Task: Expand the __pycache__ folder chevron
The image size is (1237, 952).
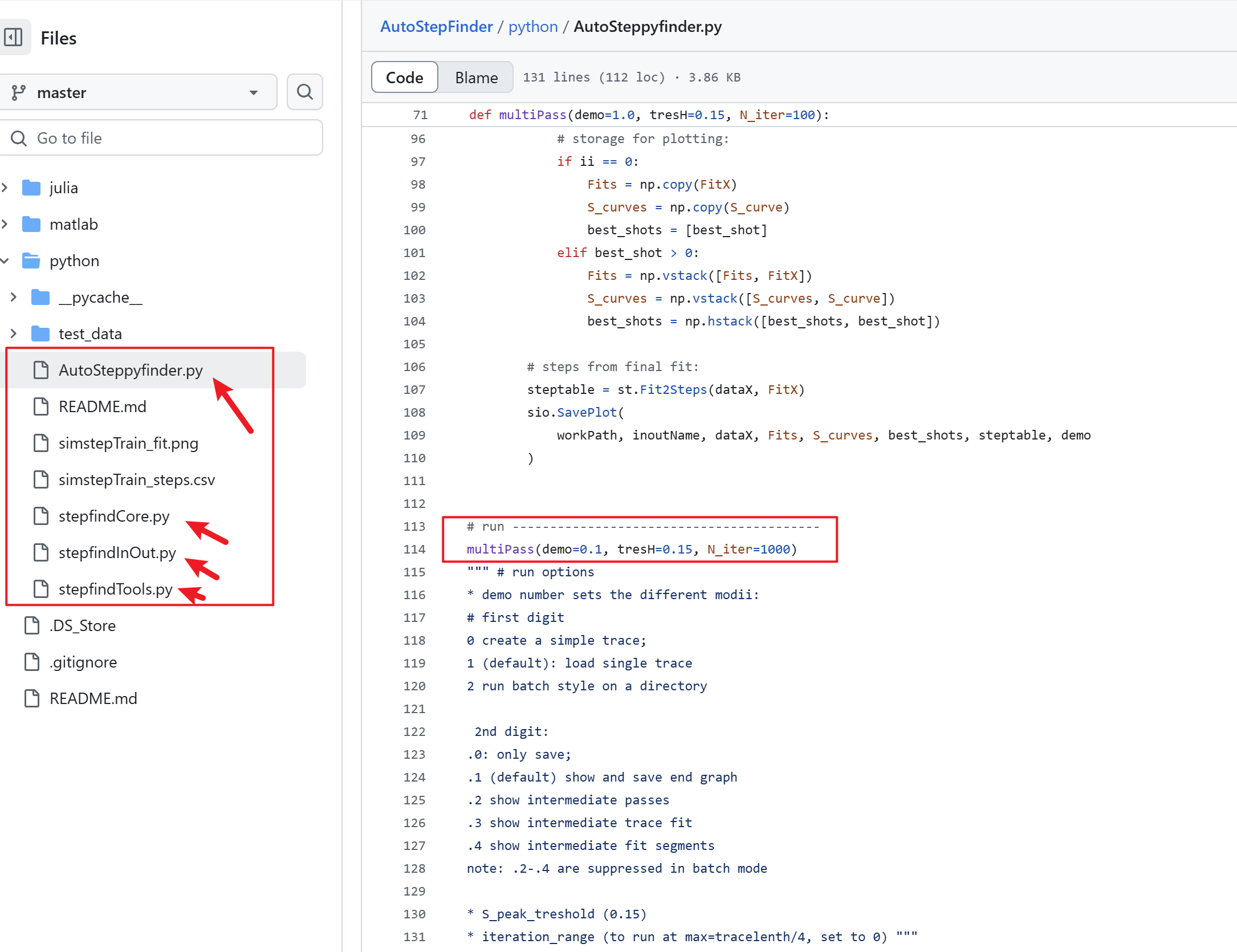Action: 14,297
